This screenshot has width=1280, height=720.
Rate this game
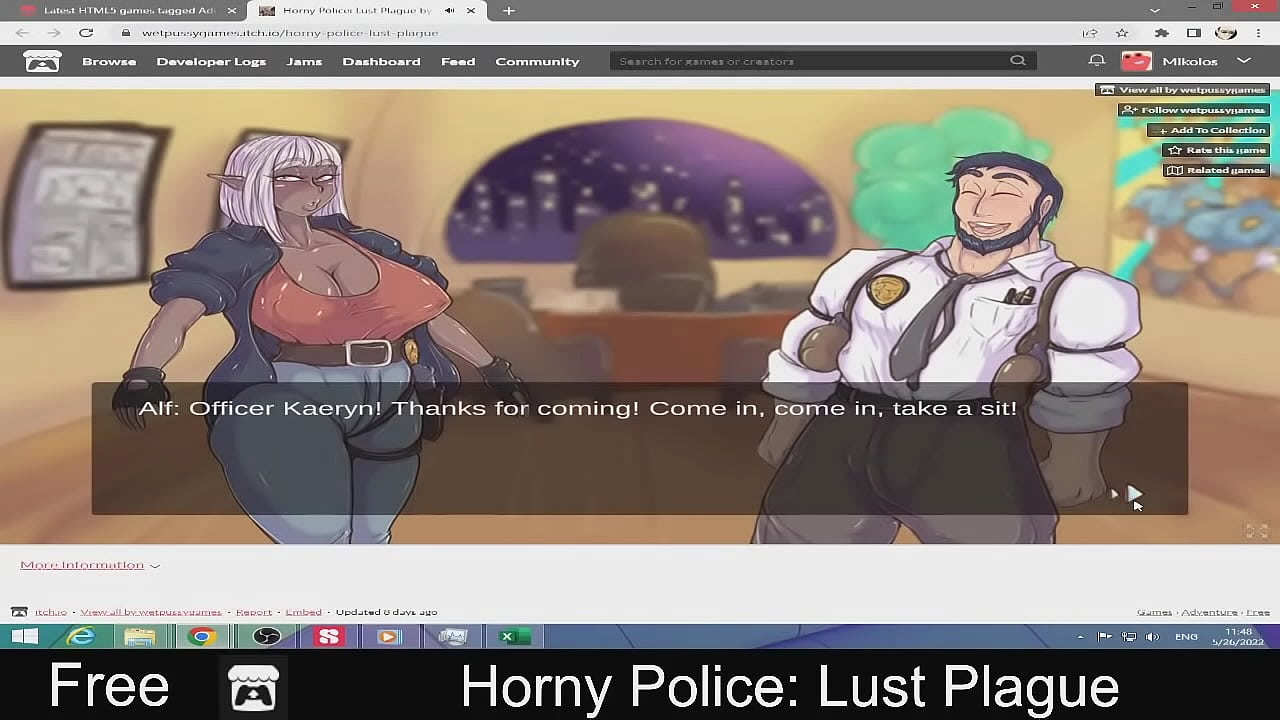coord(1216,150)
